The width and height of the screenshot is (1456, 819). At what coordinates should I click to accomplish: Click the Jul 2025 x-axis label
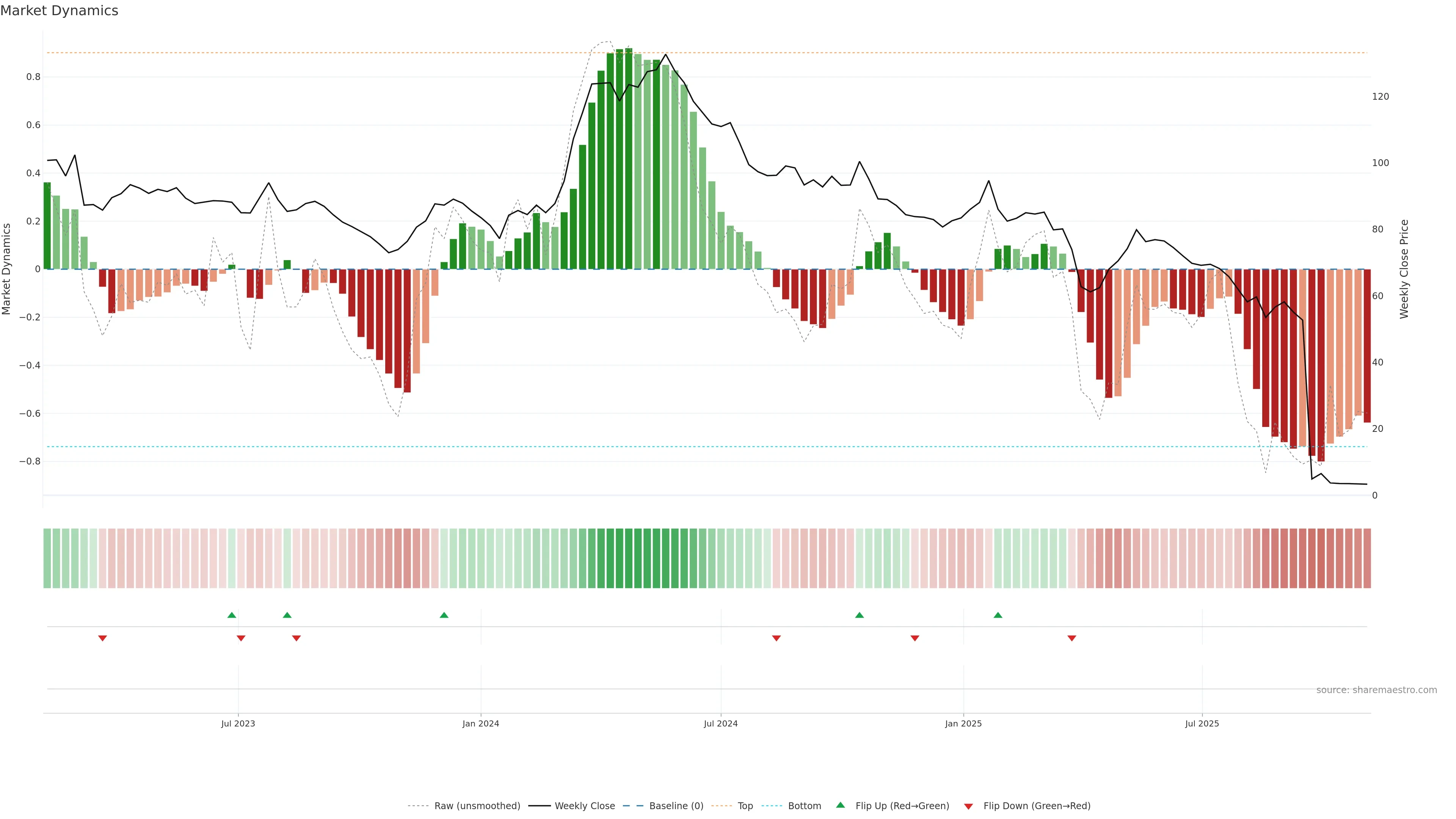coord(1202,723)
